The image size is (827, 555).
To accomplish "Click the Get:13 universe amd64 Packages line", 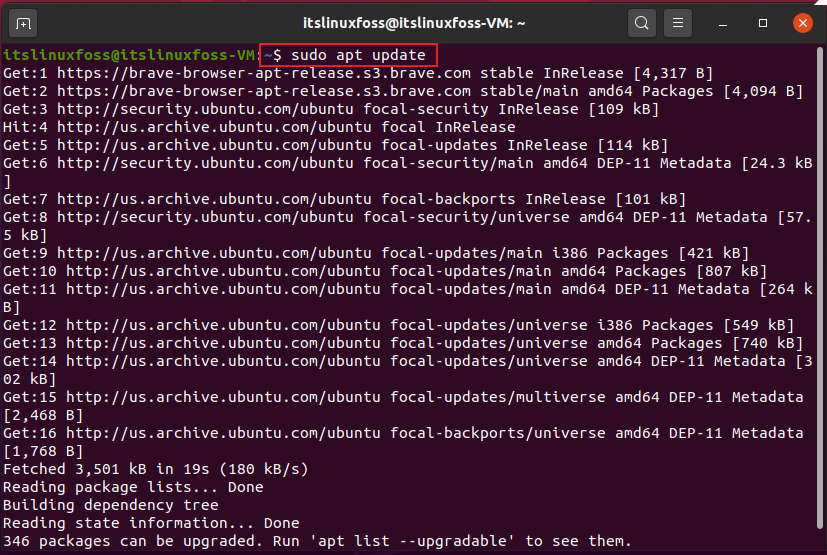I will pyautogui.click(x=403, y=343).
